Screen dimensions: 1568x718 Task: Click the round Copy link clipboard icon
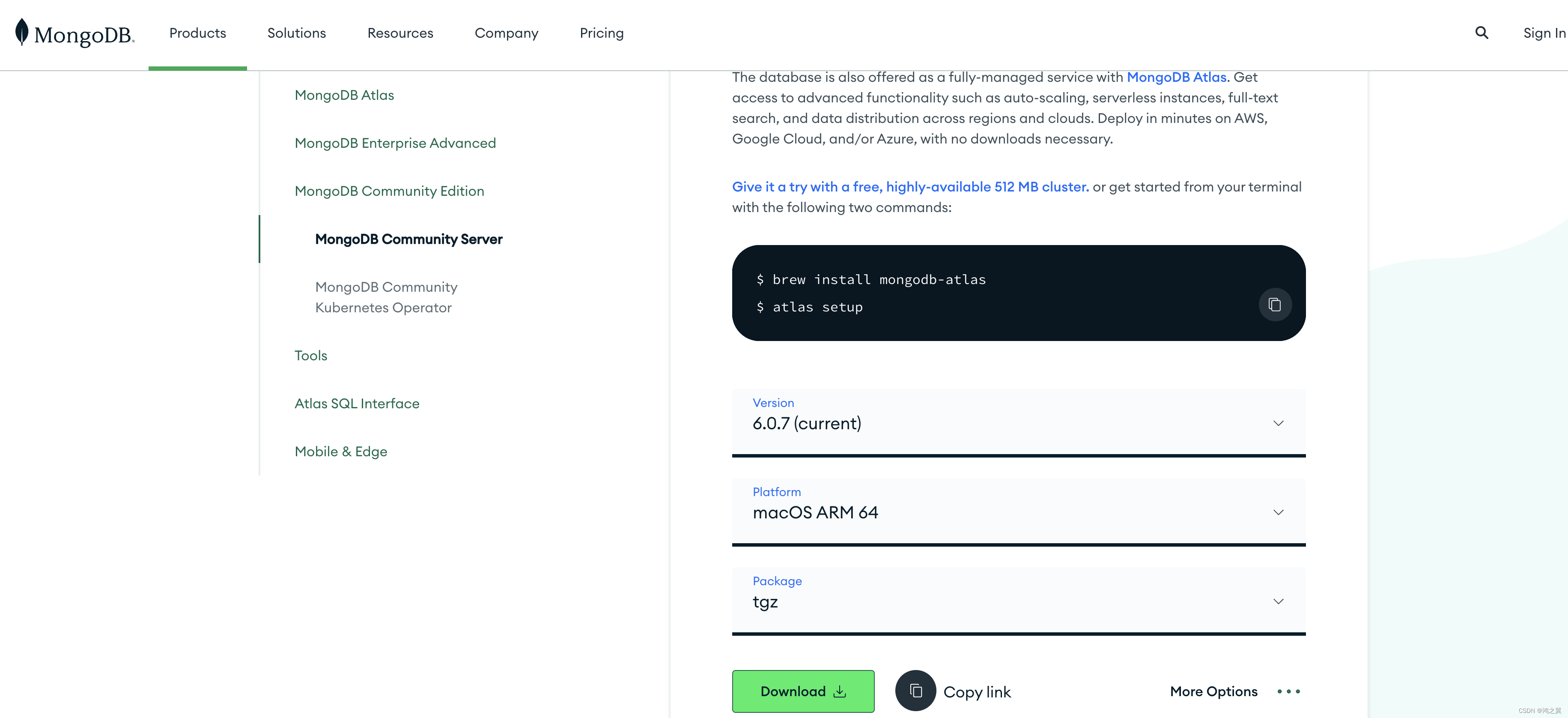point(915,691)
